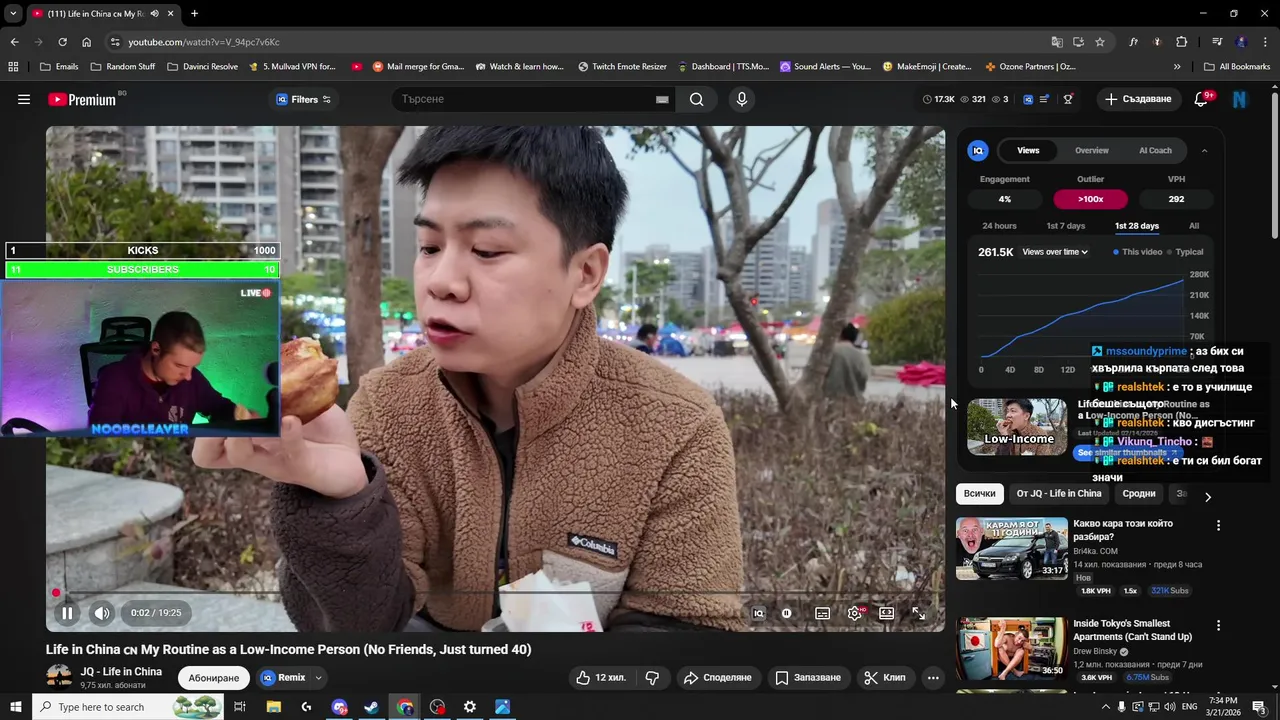The height and width of the screenshot is (720, 1280).
Task: Pause the video
Action: (67, 613)
